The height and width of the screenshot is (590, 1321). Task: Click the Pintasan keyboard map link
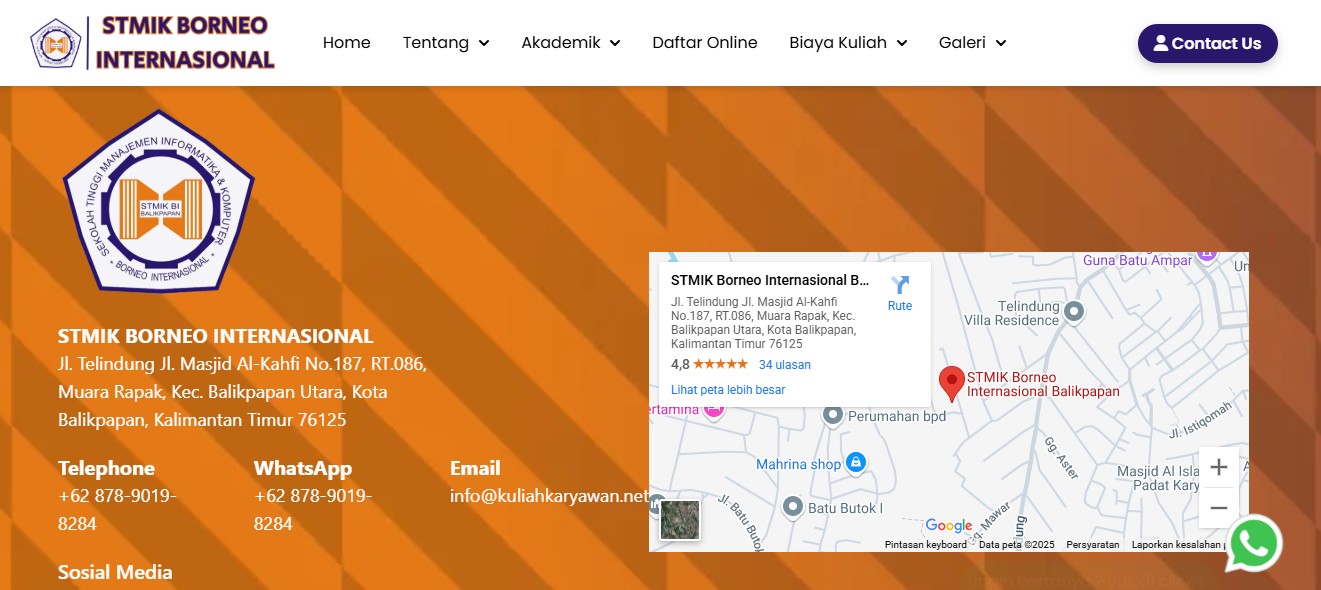click(x=926, y=545)
